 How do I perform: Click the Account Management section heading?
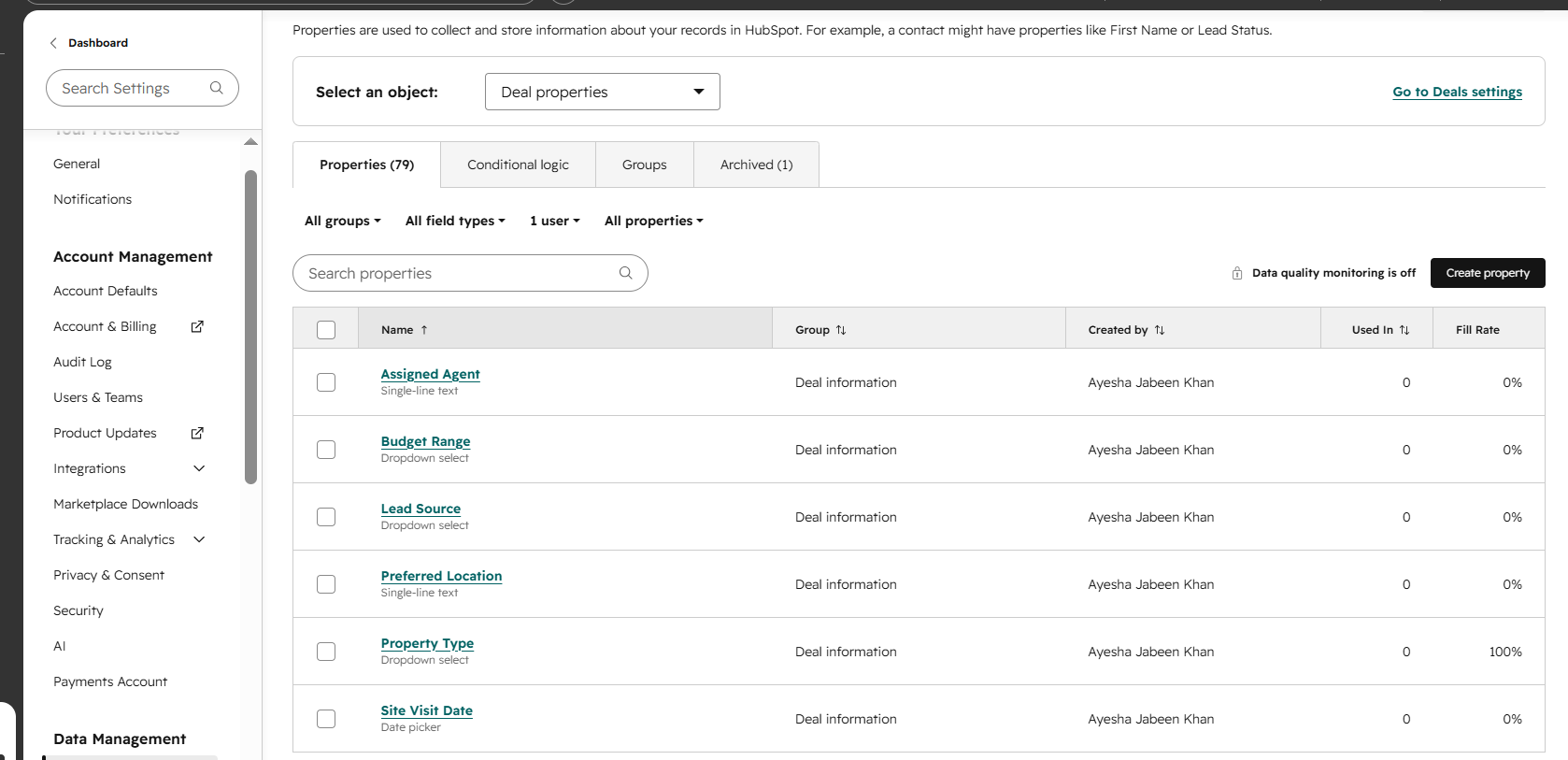[133, 256]
